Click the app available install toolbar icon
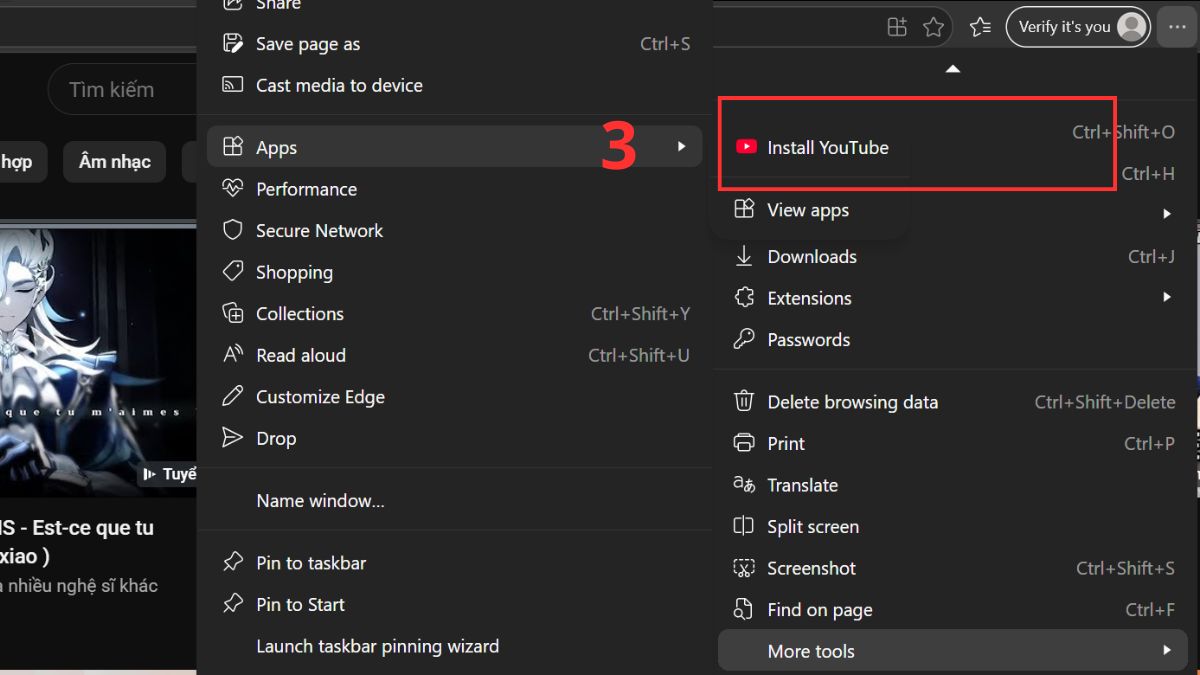The width and height of the screenshot is (1200, 675). point(896,27)
